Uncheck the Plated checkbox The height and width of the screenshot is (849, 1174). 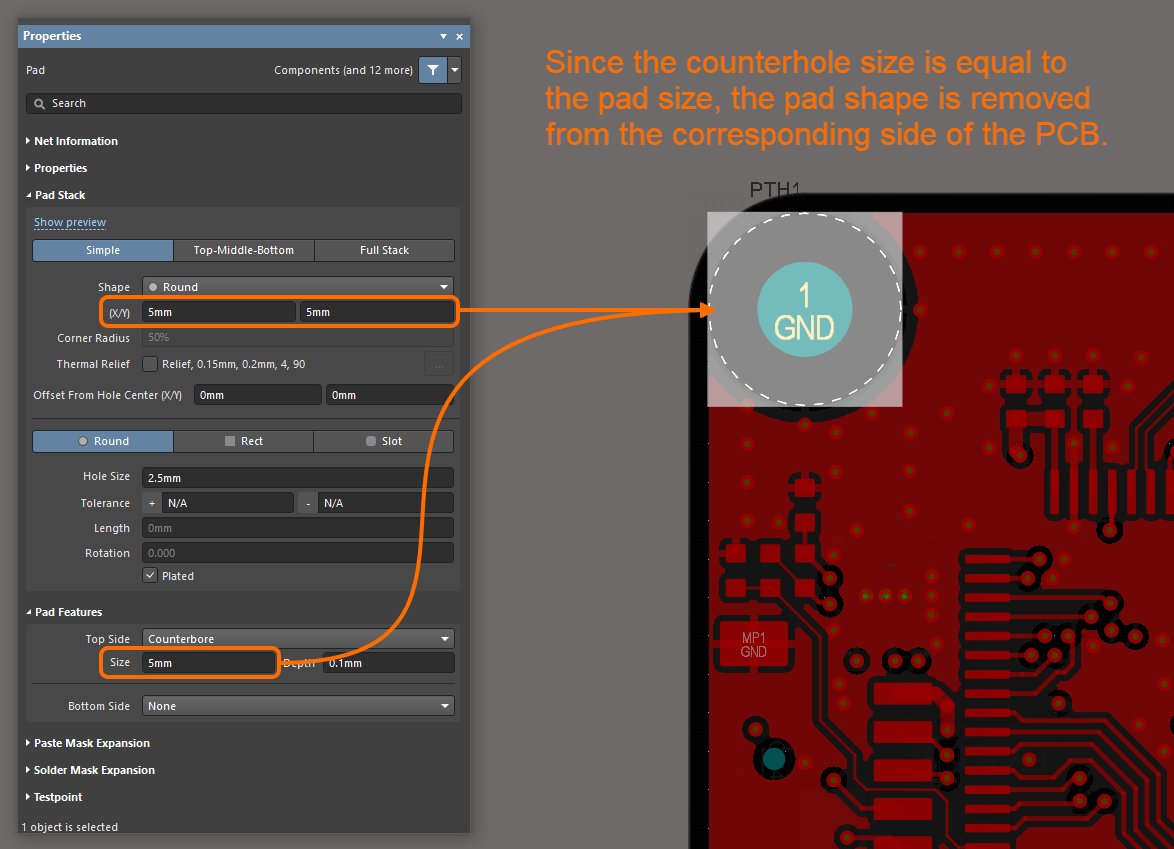(150, 576)
